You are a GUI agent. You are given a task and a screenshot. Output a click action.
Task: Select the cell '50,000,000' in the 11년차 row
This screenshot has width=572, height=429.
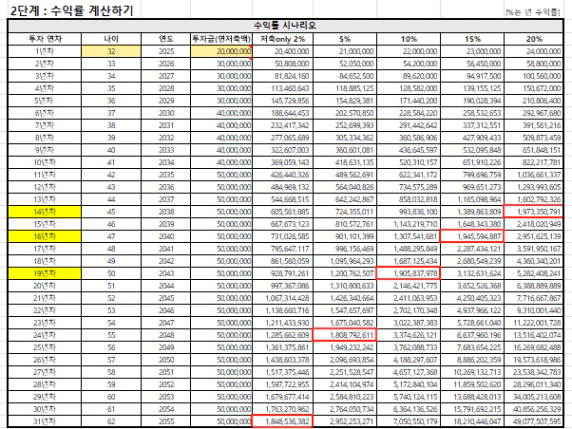pos(221,175)
